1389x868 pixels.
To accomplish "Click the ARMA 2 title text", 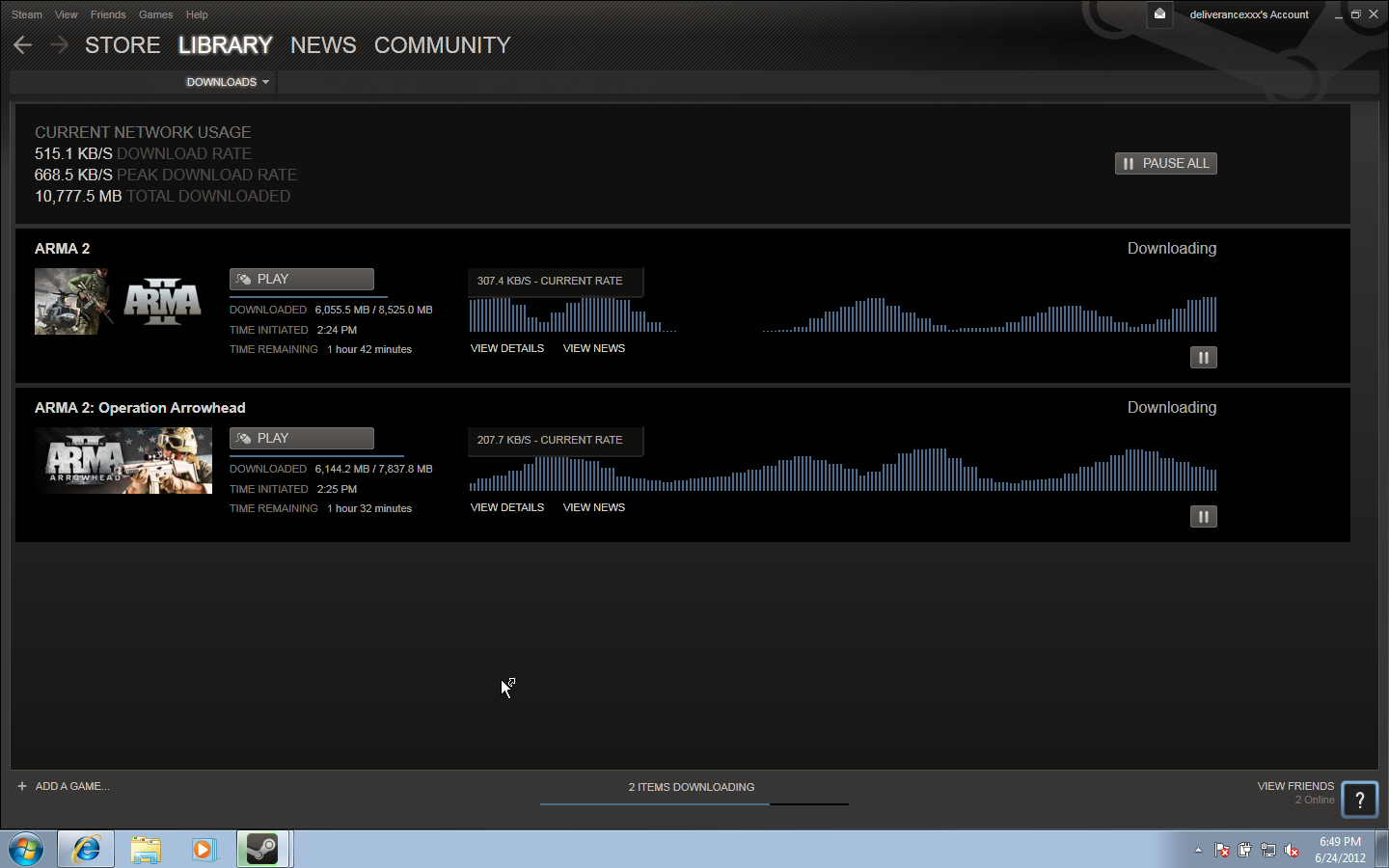I will [x=62, y=249].
